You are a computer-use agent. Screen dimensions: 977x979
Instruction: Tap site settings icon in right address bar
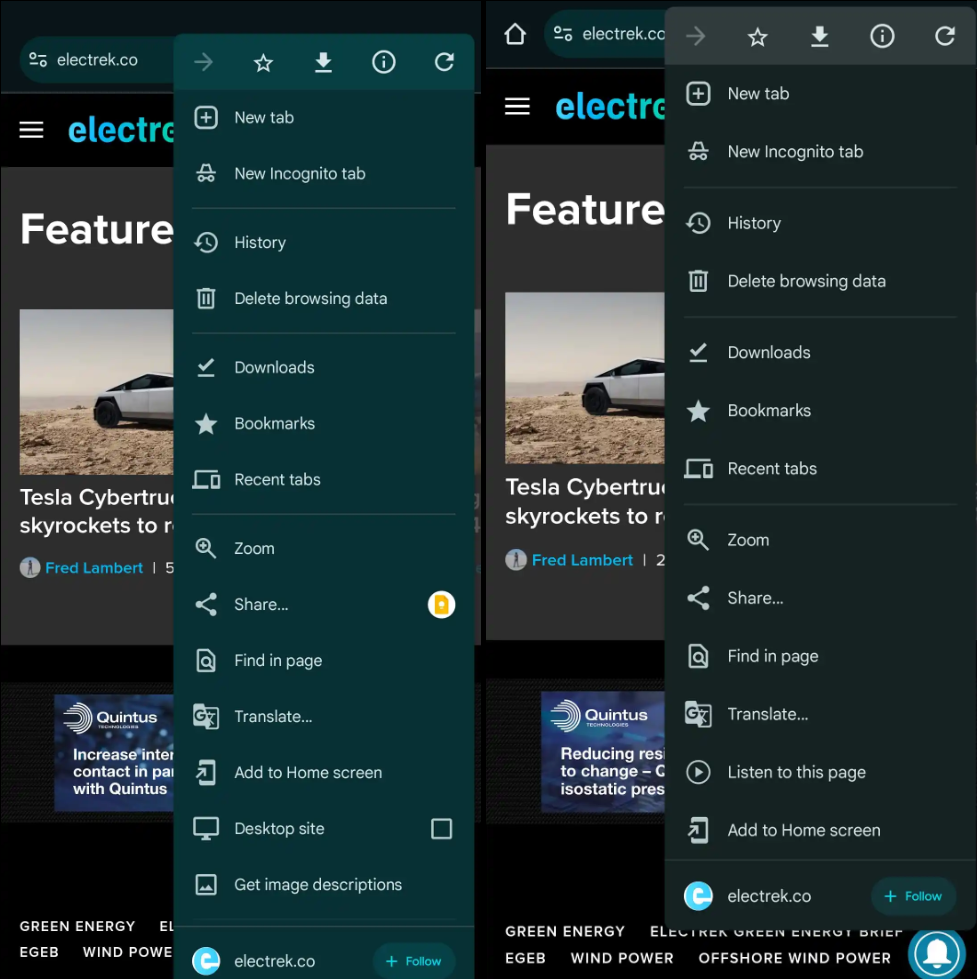[x=563, y=34]
